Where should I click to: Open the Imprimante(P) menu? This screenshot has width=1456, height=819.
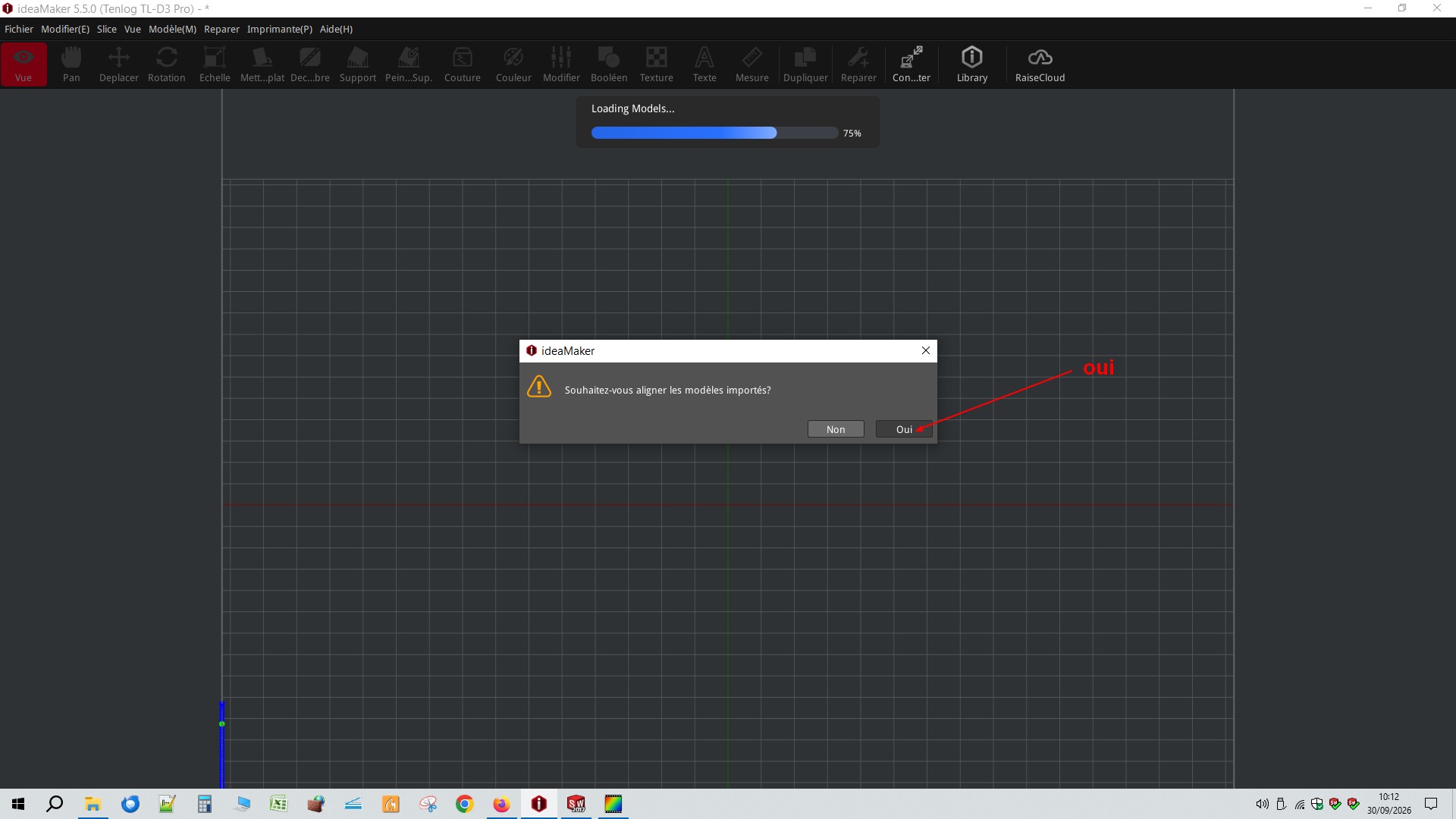pos(280,29)
